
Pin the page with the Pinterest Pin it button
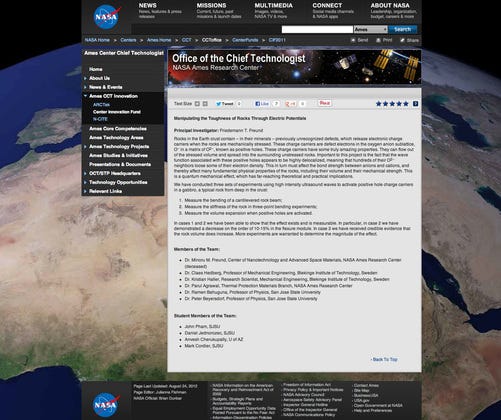325,103
